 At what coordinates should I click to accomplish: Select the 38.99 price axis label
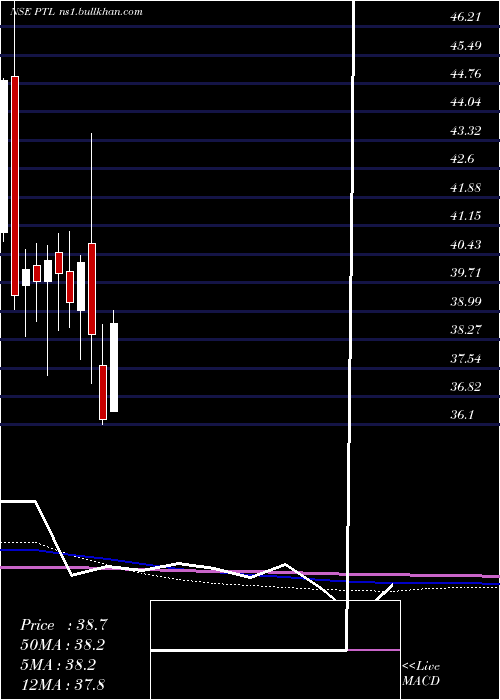465,302
